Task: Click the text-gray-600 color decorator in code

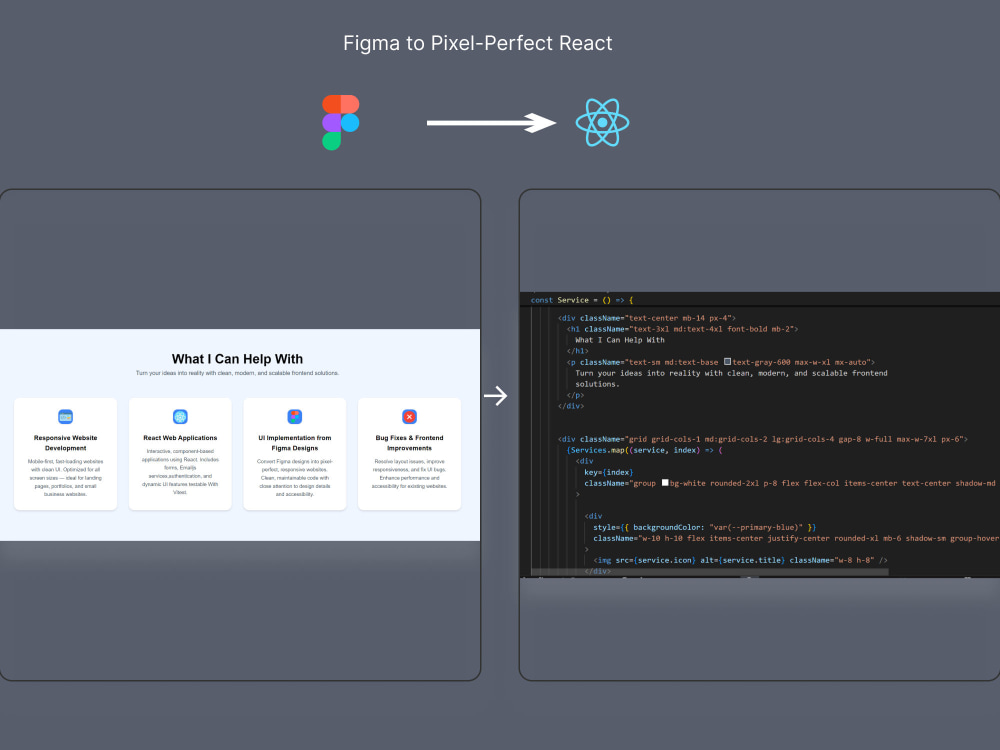Action: (727, 362)
